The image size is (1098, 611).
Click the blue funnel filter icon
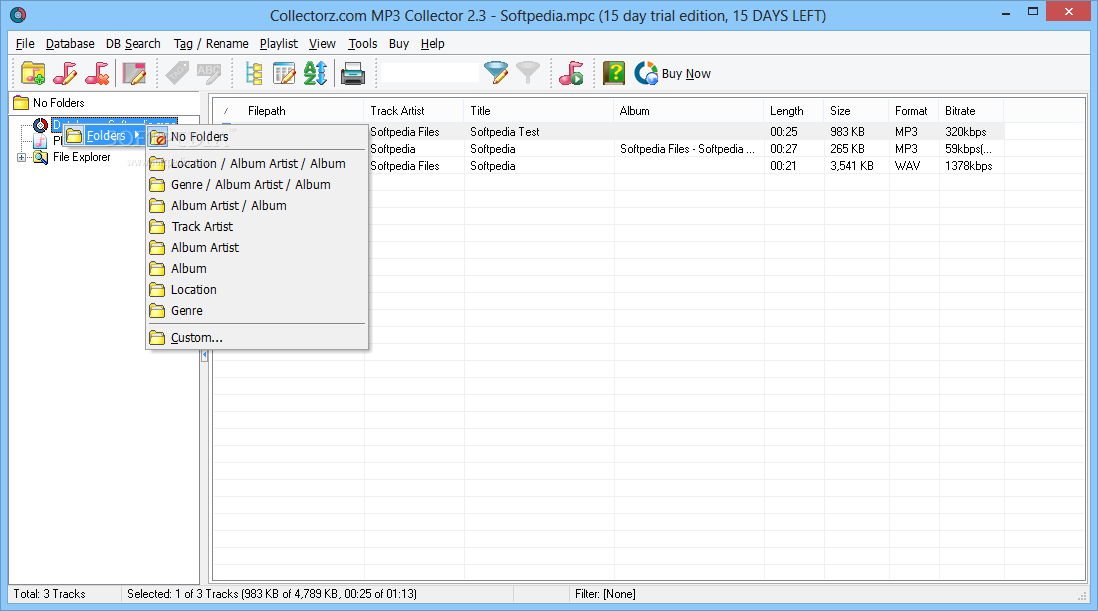[496, 73]
